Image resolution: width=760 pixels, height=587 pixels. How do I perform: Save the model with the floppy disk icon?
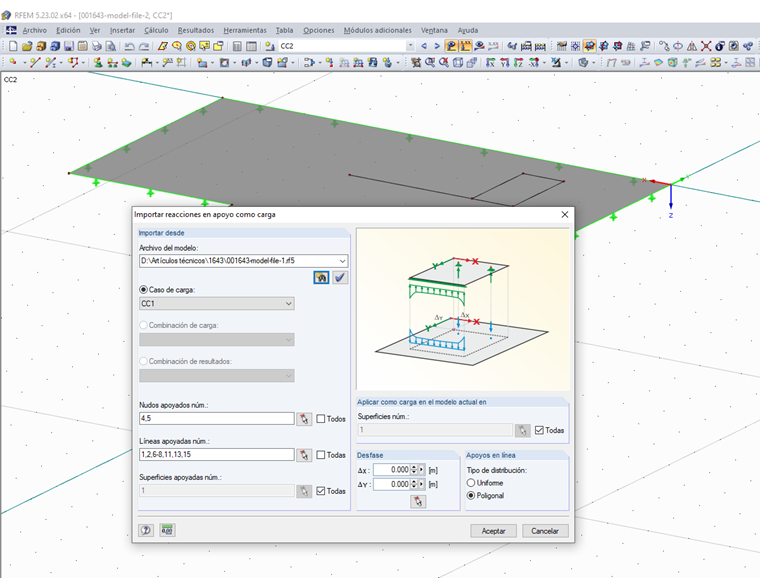(69, 46)
